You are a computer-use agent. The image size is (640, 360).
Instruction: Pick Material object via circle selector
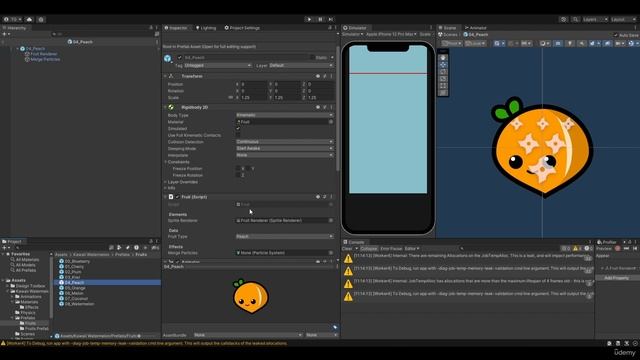pos(331,122)
